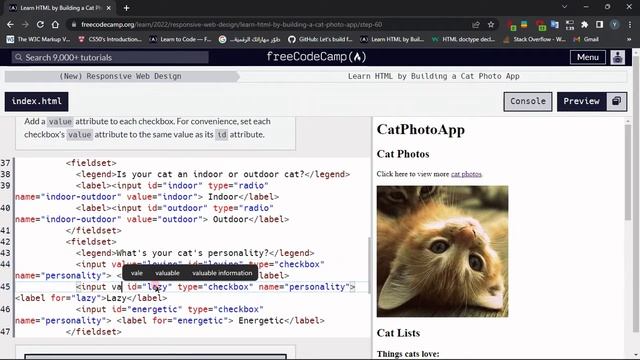Click the lock site info icon
Image resolution: width=640 pixels, height=360 pixels.
click(x=74, y=24)
